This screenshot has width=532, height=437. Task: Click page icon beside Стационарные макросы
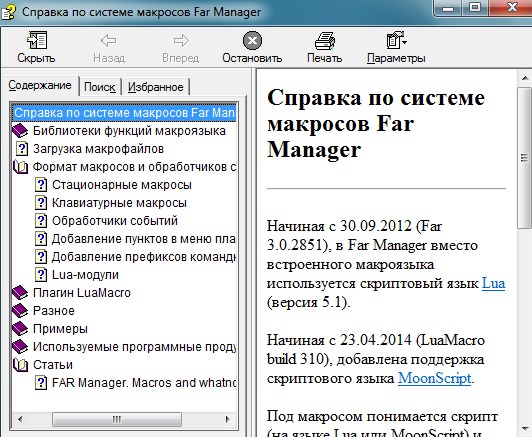click(x=41, y=185)
